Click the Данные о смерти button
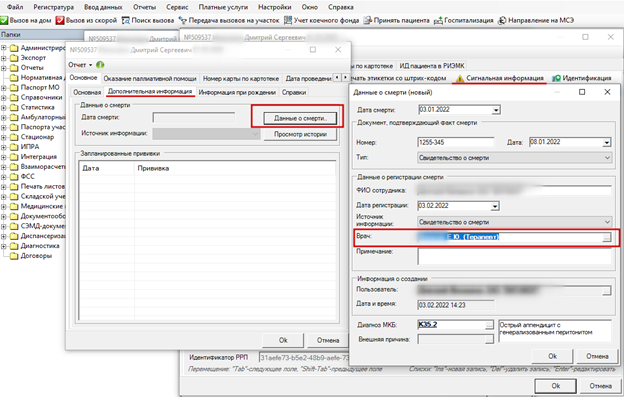624x397 pixels. [300, 118]
